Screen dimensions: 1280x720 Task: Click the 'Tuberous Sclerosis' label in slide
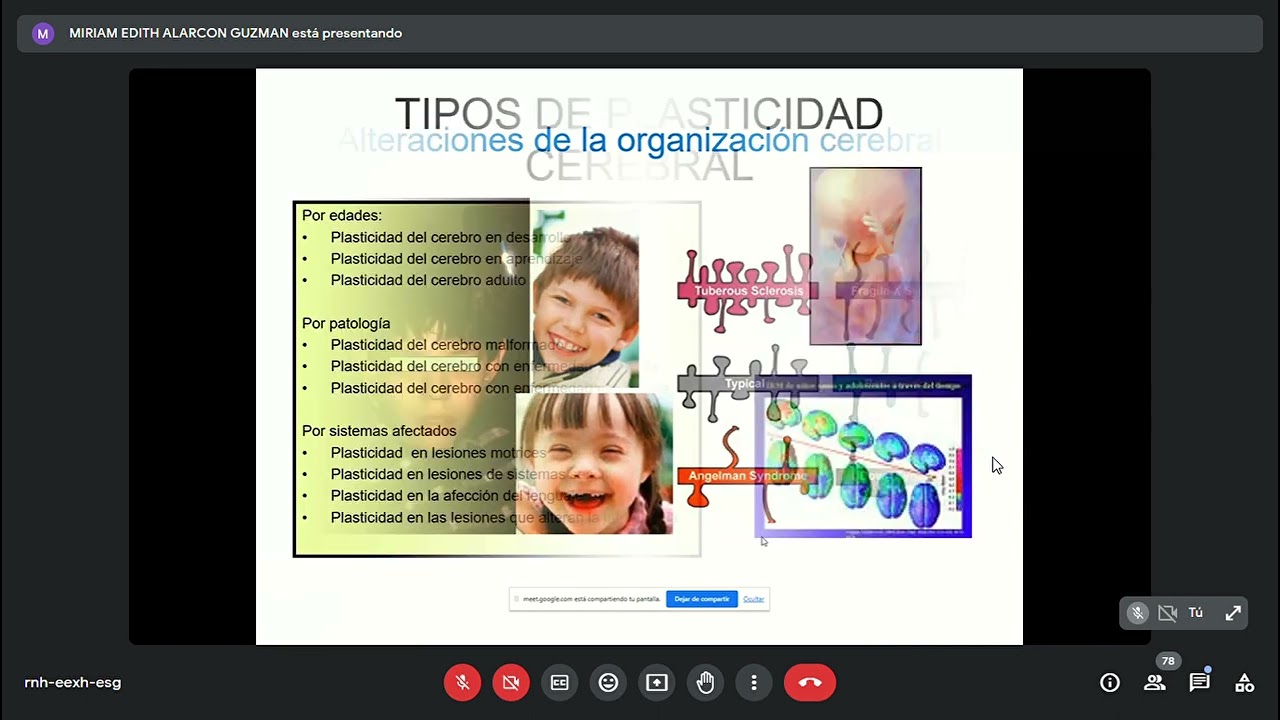[x=748, y=291]
